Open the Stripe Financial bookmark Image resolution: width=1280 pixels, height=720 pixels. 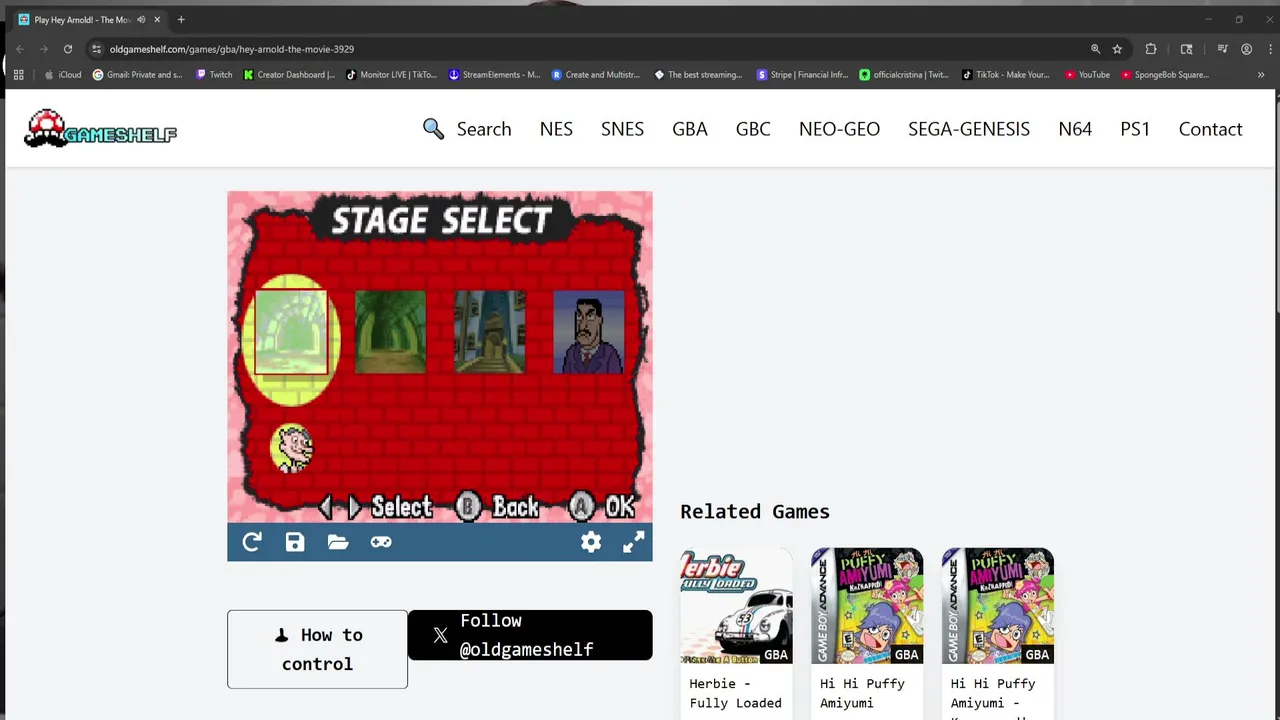tap(802, 75)
